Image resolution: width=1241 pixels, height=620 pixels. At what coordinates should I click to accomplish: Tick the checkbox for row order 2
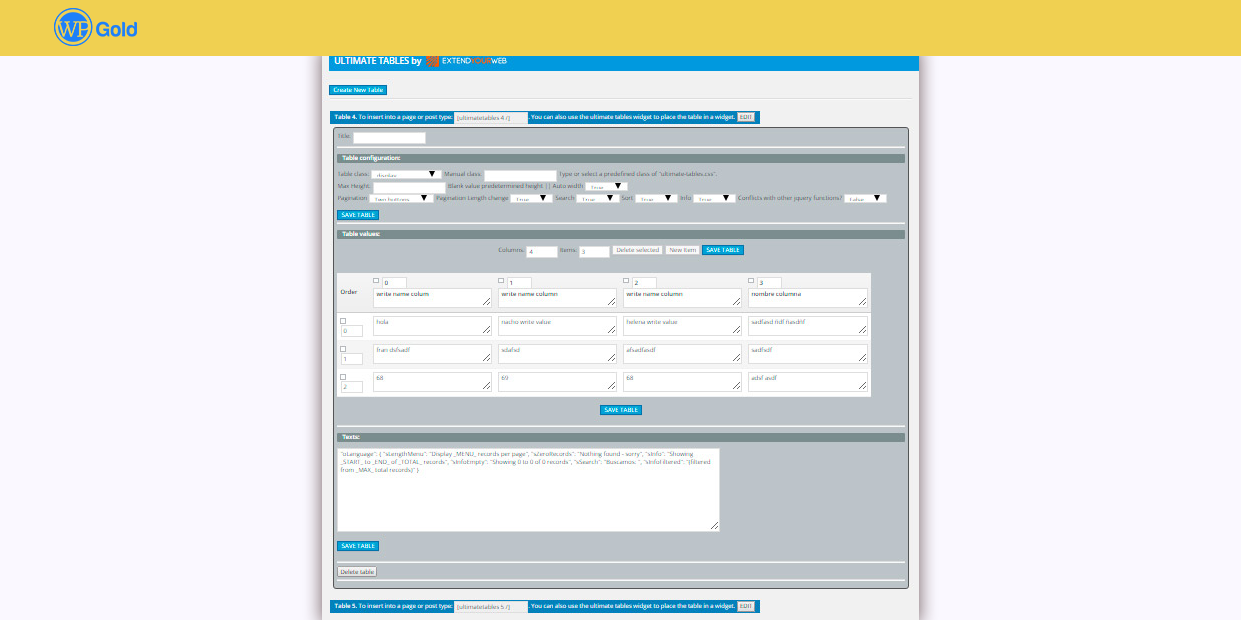pyautogui.click(x=343, y=377)
